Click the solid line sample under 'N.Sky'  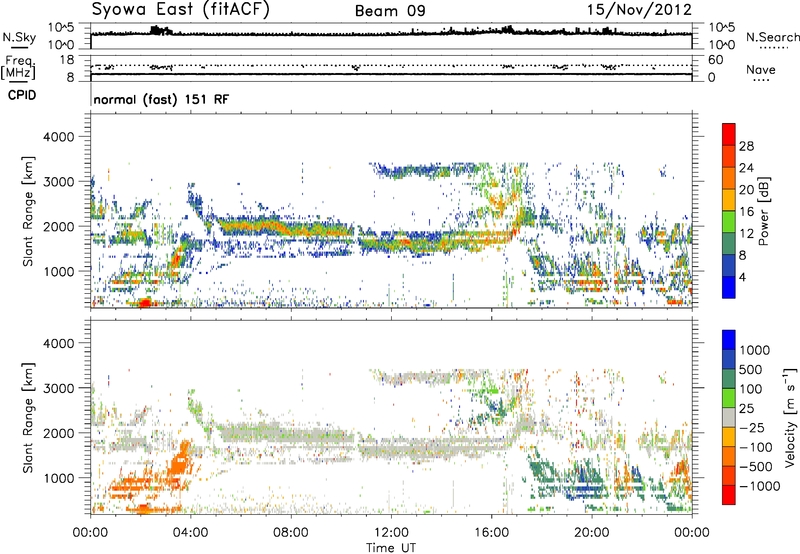tap(19, 48)
